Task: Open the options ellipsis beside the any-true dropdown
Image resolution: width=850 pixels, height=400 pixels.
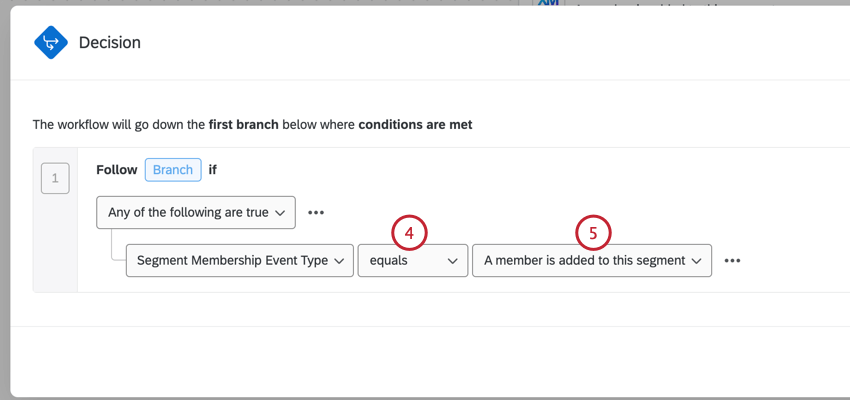Action: pos(316,212)
